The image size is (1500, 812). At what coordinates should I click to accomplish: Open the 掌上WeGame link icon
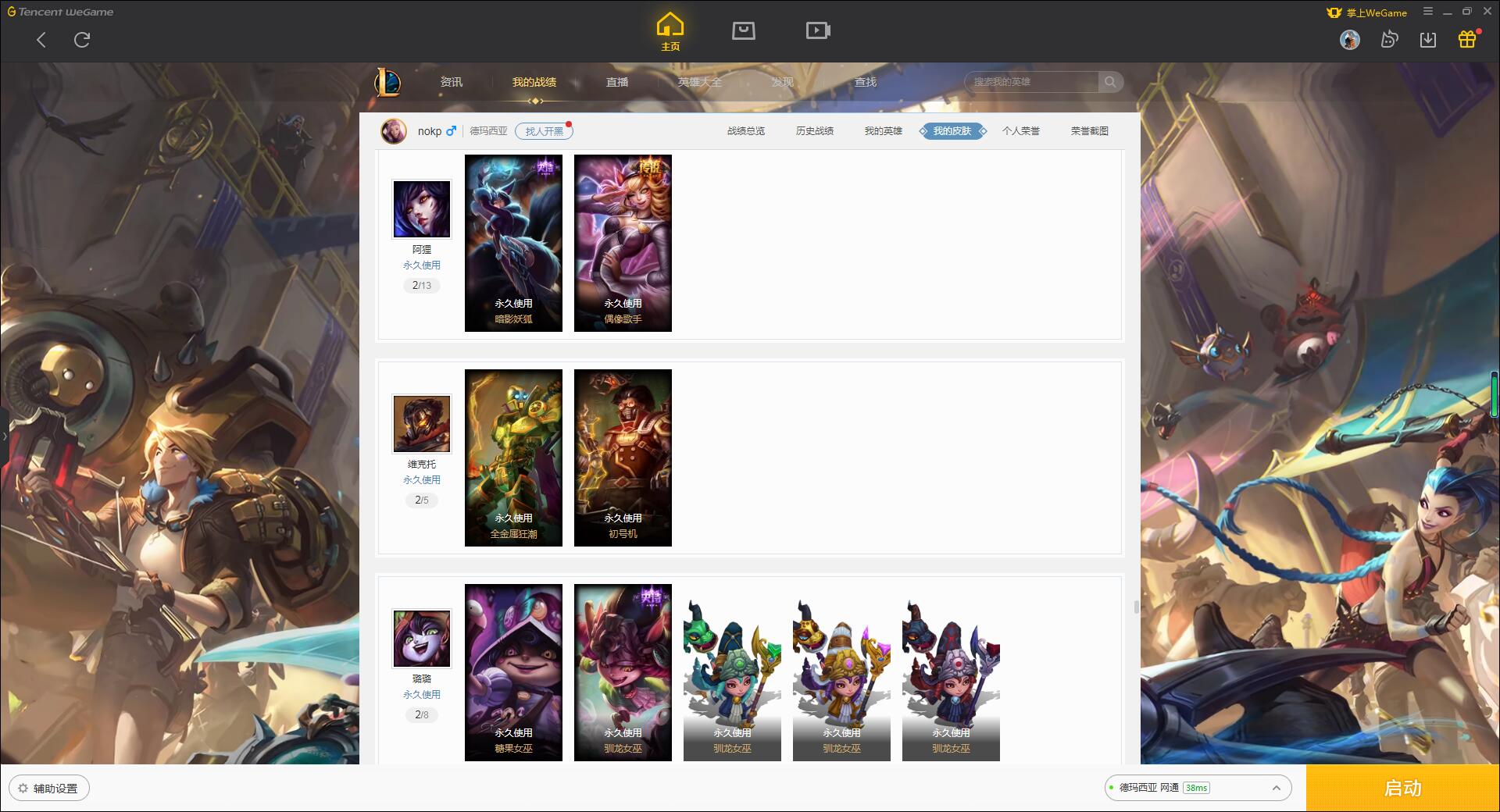(x=1367, y=12)
